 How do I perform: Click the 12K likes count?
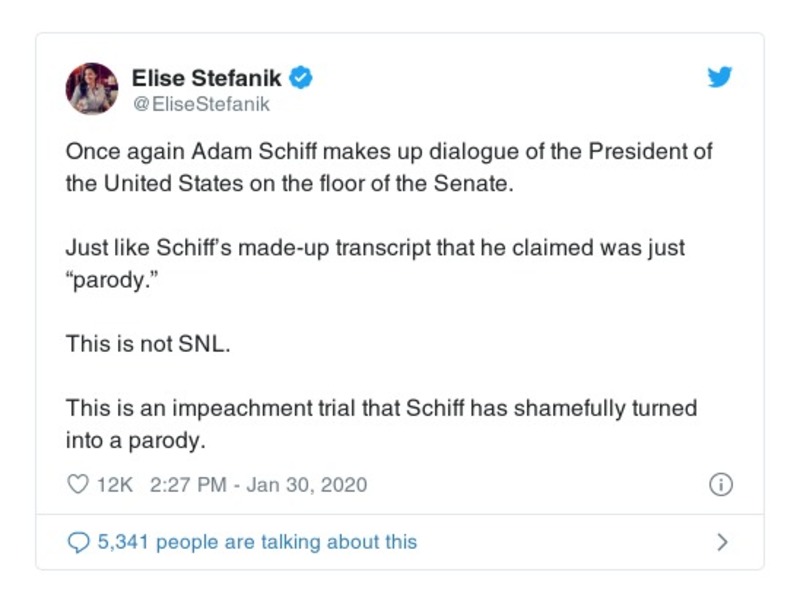point(115,485)
